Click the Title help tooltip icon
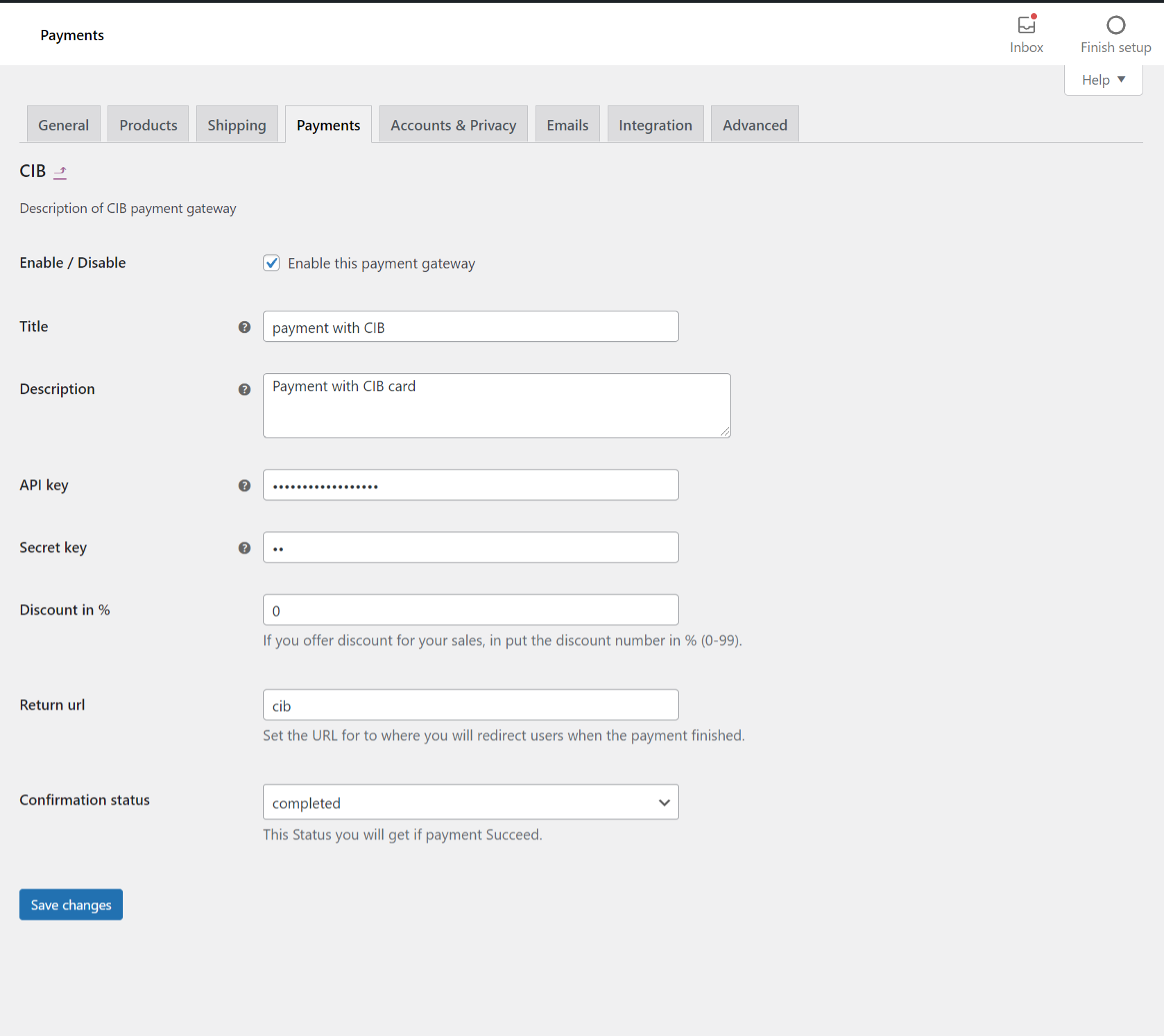Screen dimensions: 1164x1036 pyautogui.click(x=244, y=327)
